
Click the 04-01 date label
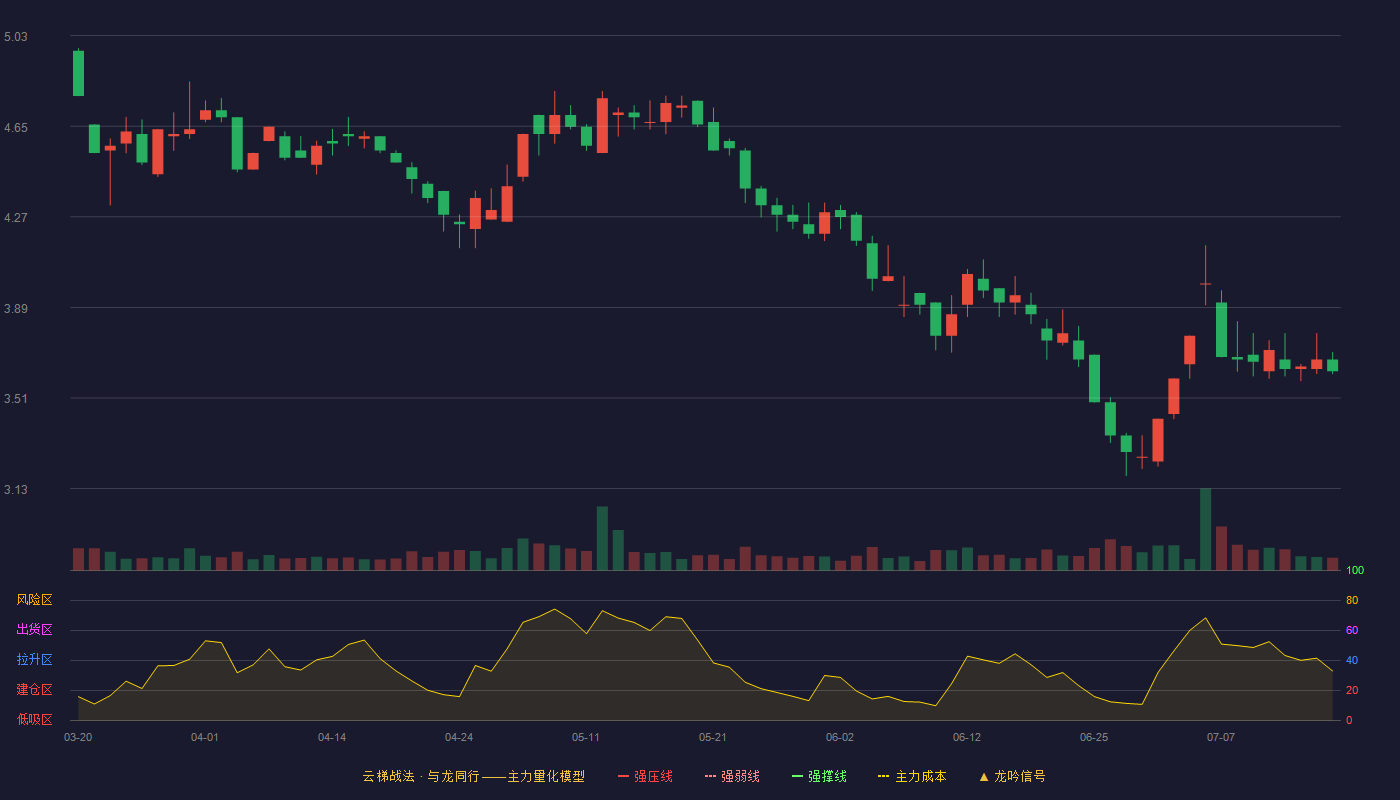(205, 737)
